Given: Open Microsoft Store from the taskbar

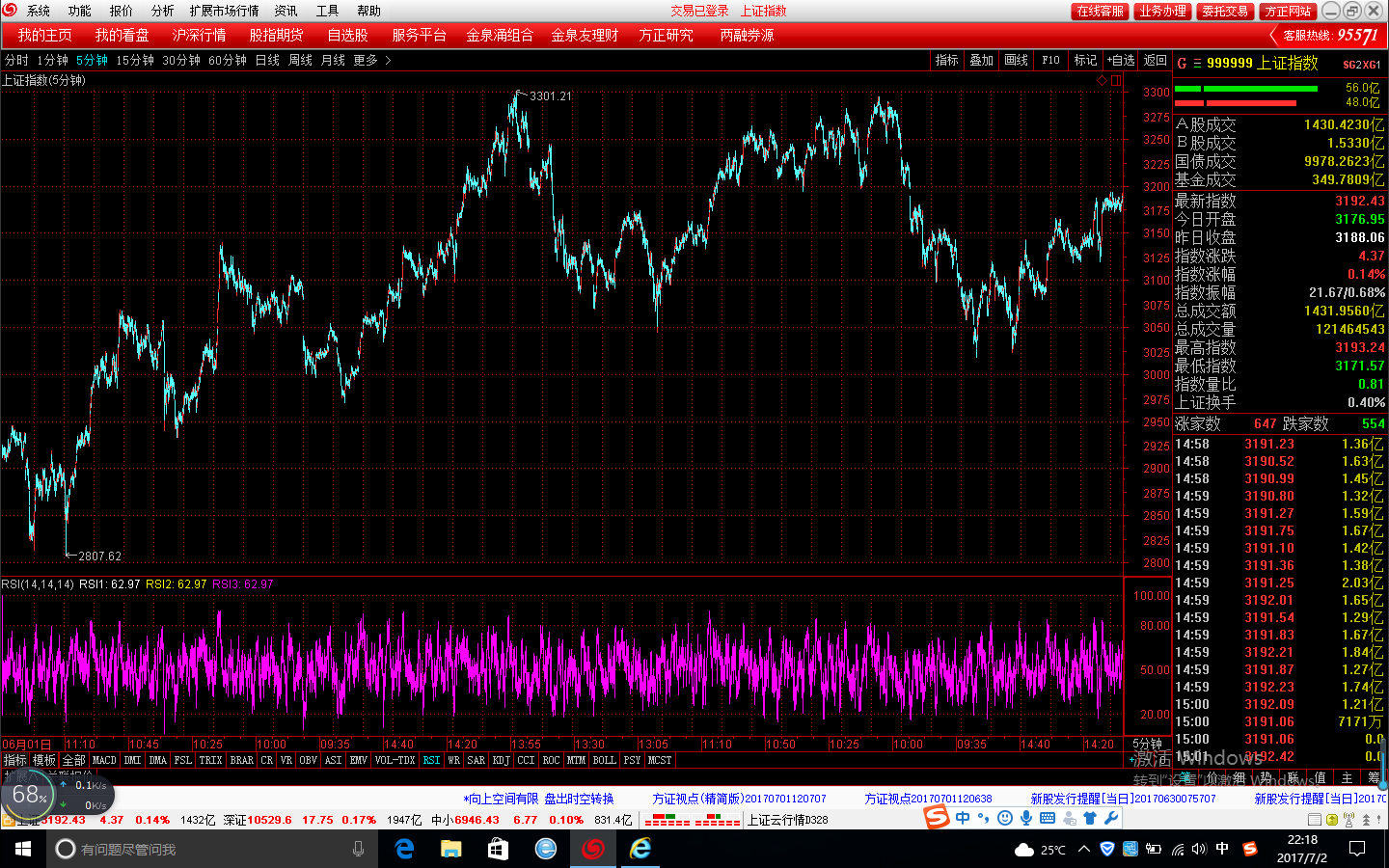Looking at the screenshot, I should tap(498, 849).
